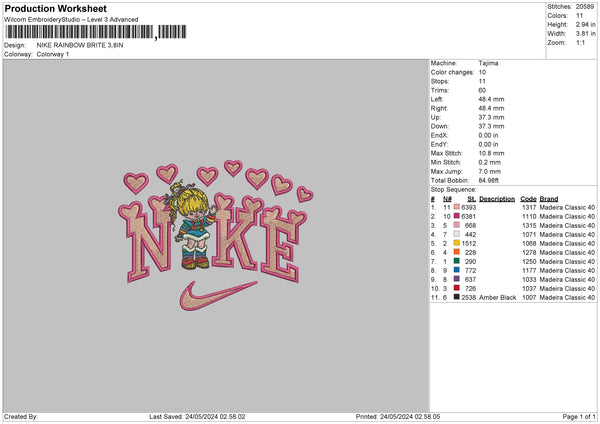Click the letter N of the NIKE design
The width and height of the screenshot is (600, 424).
146,240
